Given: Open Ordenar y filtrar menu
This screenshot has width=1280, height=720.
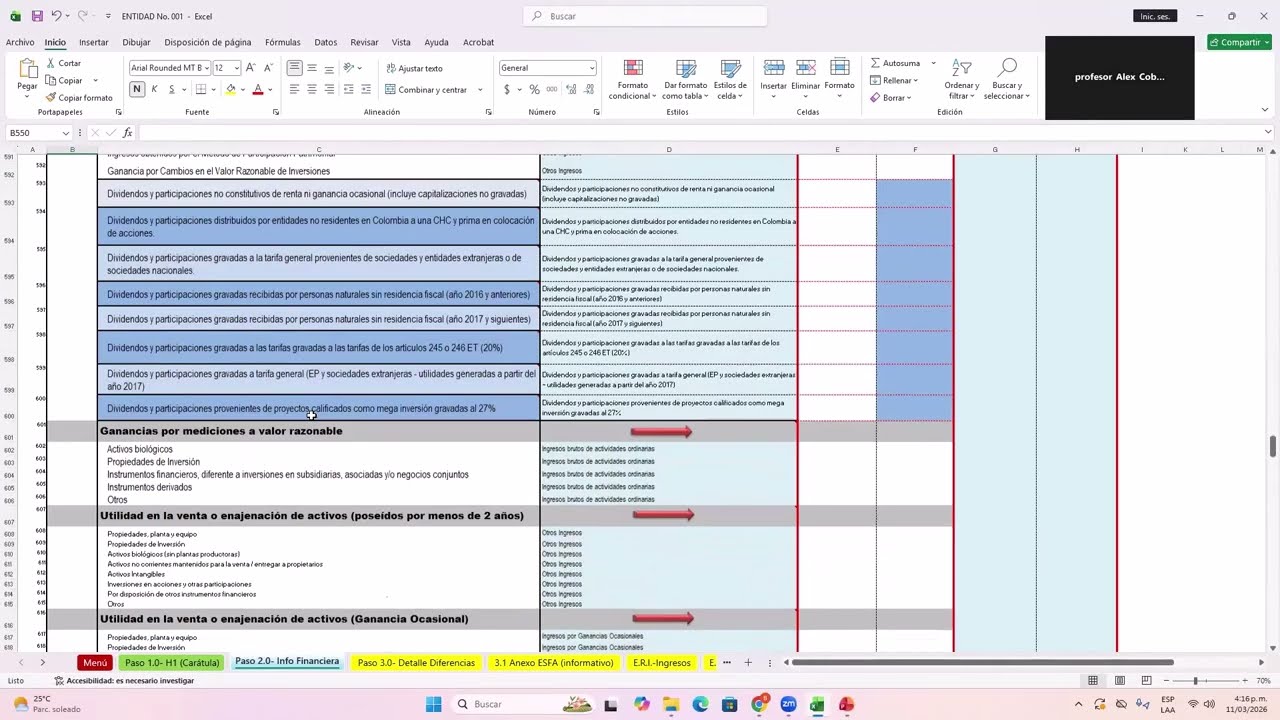Looking at the screenshot, I should click(961, 79).
